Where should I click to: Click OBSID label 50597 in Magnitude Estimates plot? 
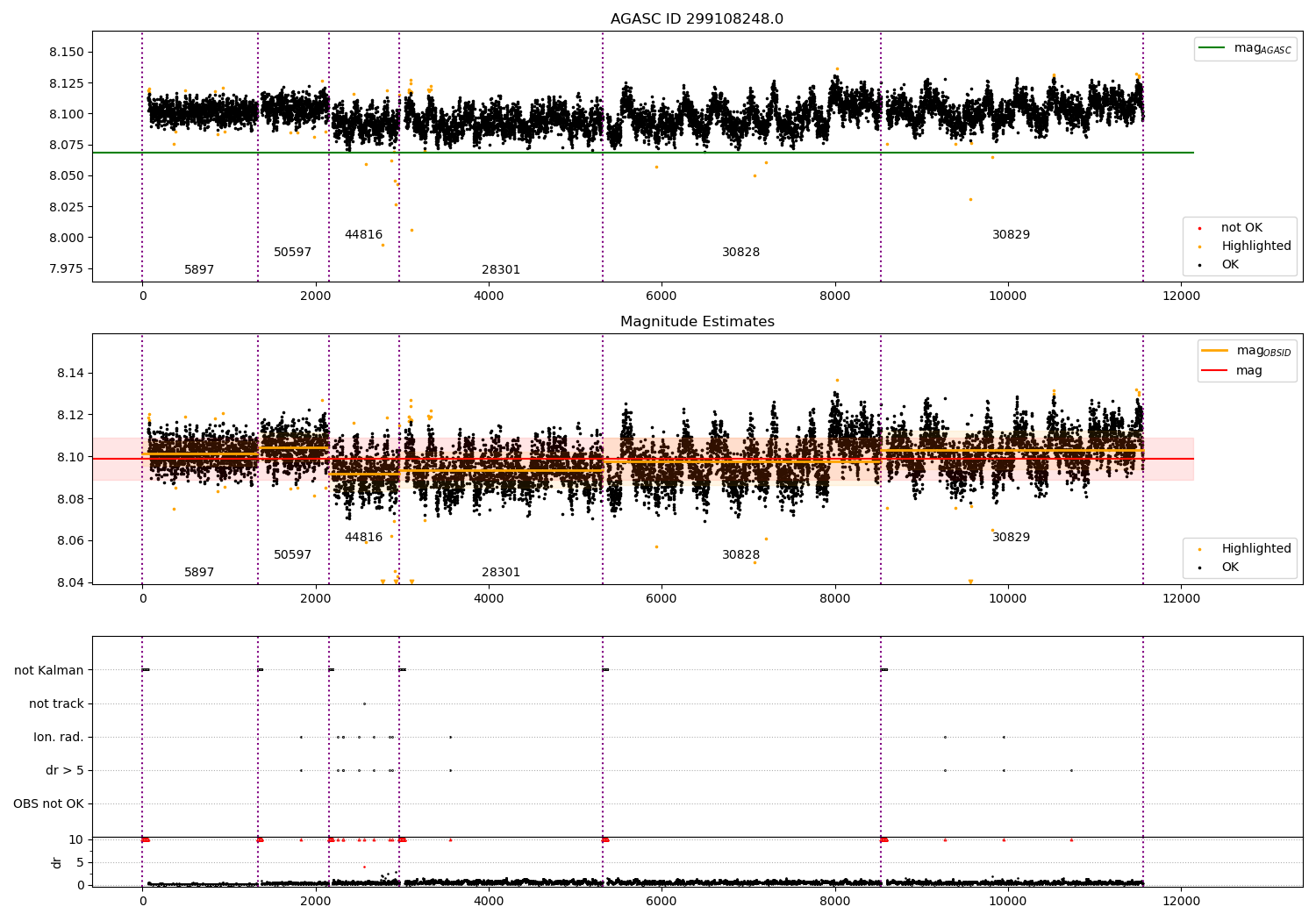point(292,555)
